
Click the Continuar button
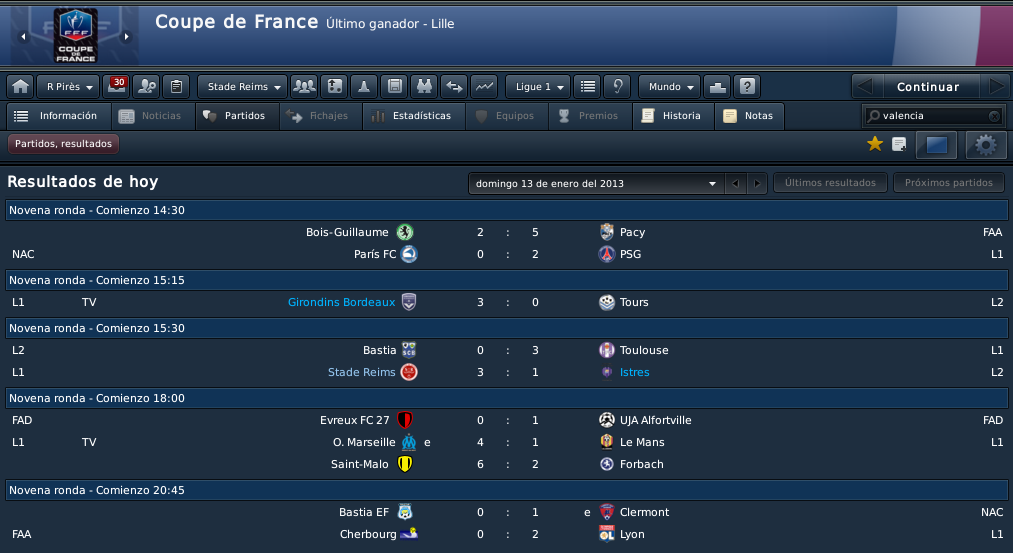(928, 86)
